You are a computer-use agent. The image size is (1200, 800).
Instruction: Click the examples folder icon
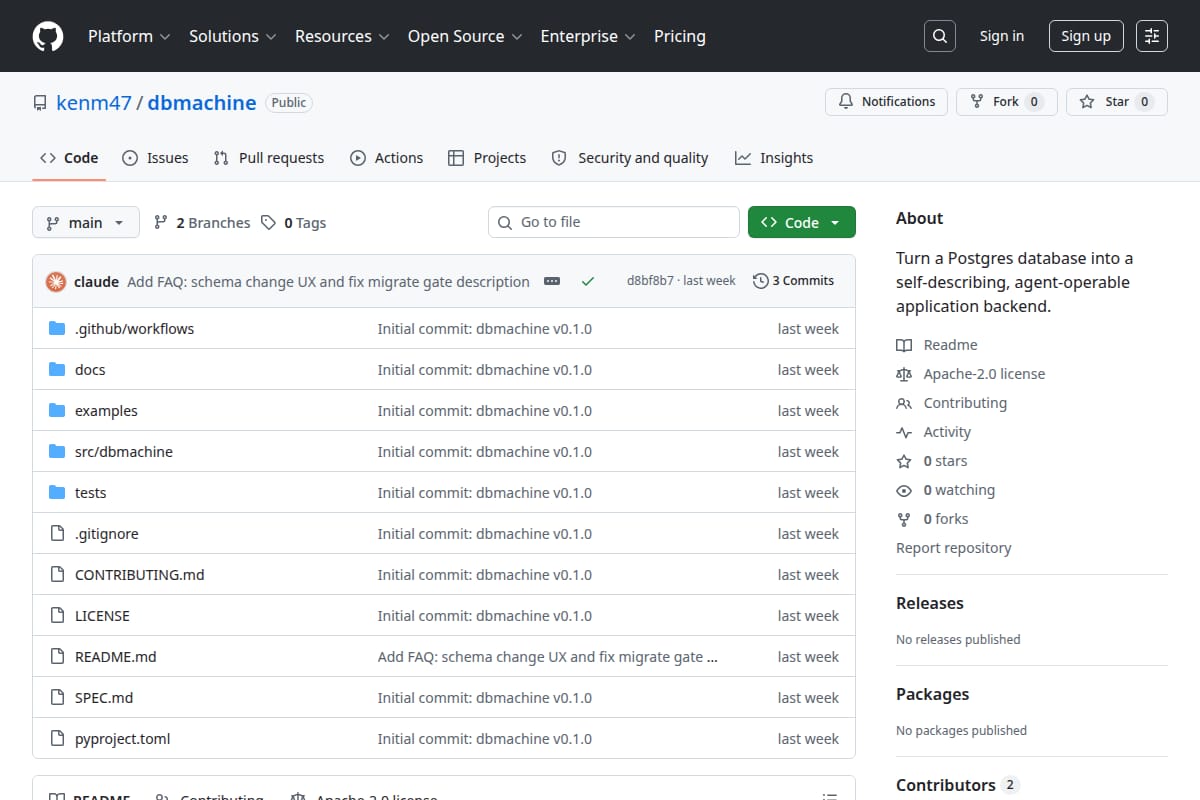pos(57,411)
